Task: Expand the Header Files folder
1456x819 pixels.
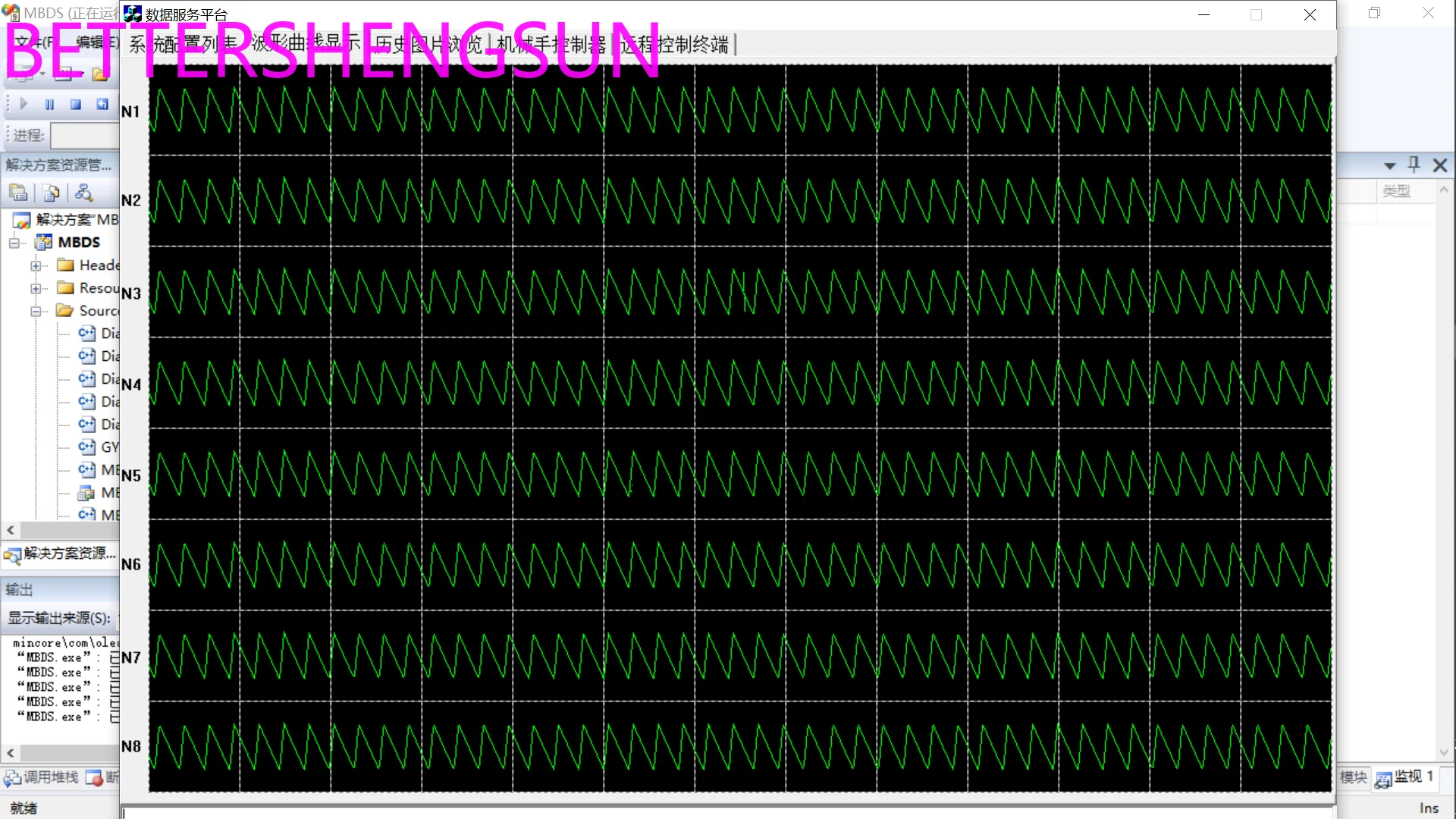Action: [x=36, y=265]
